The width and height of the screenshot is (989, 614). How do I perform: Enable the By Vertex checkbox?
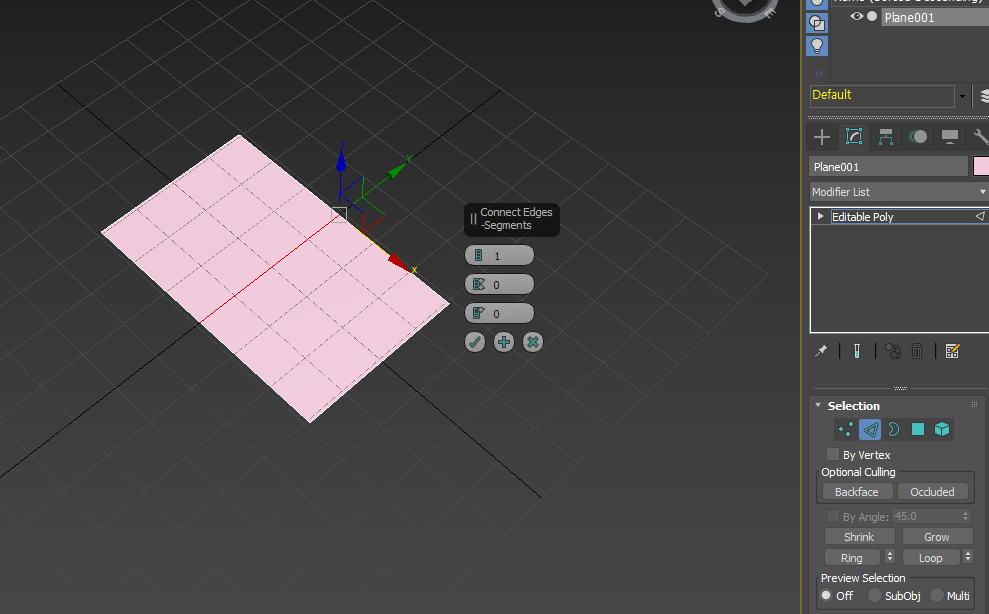833,454
